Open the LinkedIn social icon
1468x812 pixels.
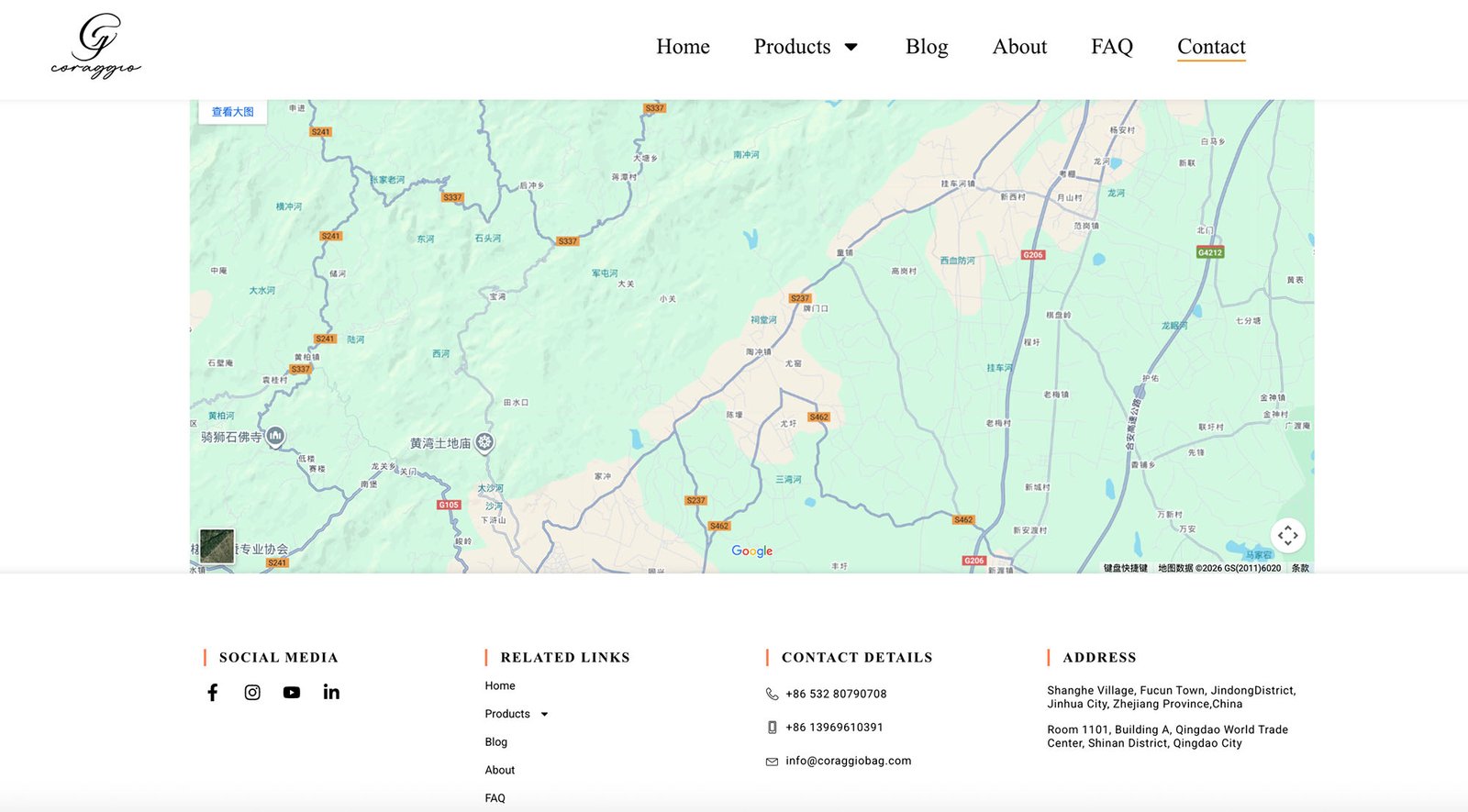[331, 692]
